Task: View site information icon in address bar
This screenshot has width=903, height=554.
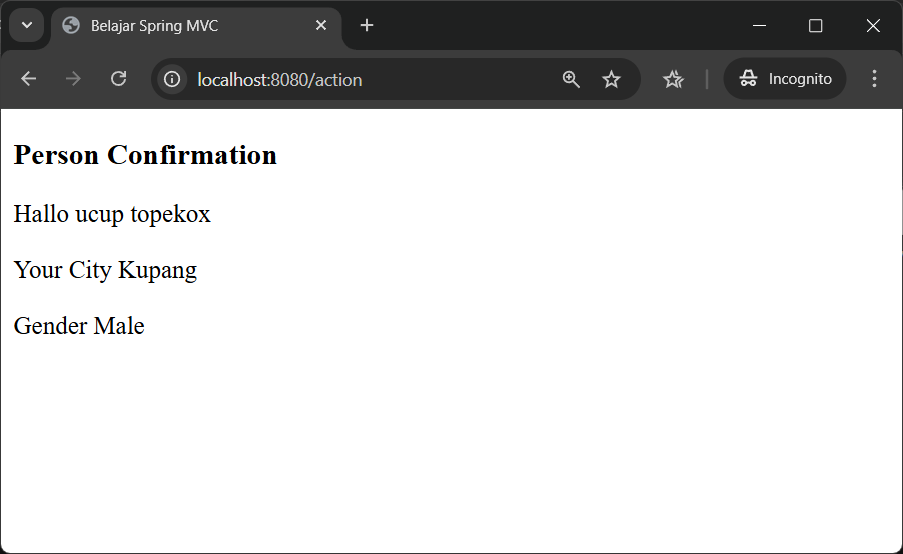Action: point(172,79)
